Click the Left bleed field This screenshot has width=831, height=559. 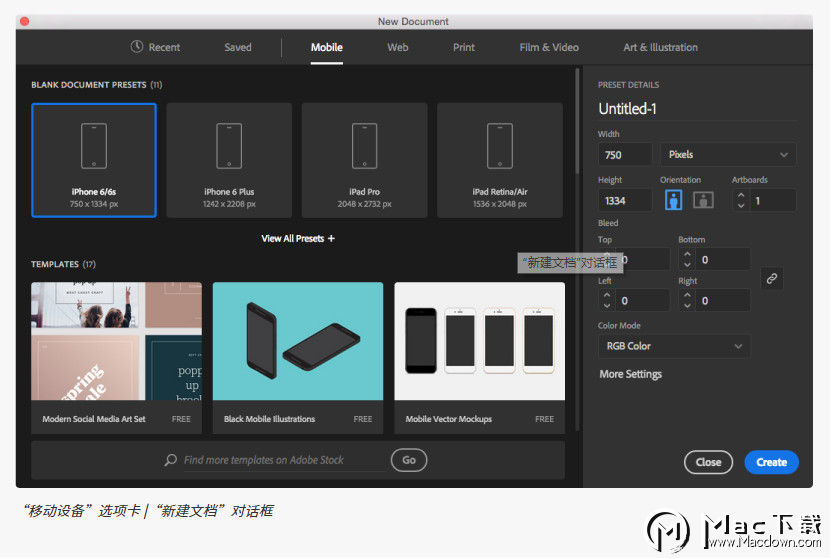point(643,301)
